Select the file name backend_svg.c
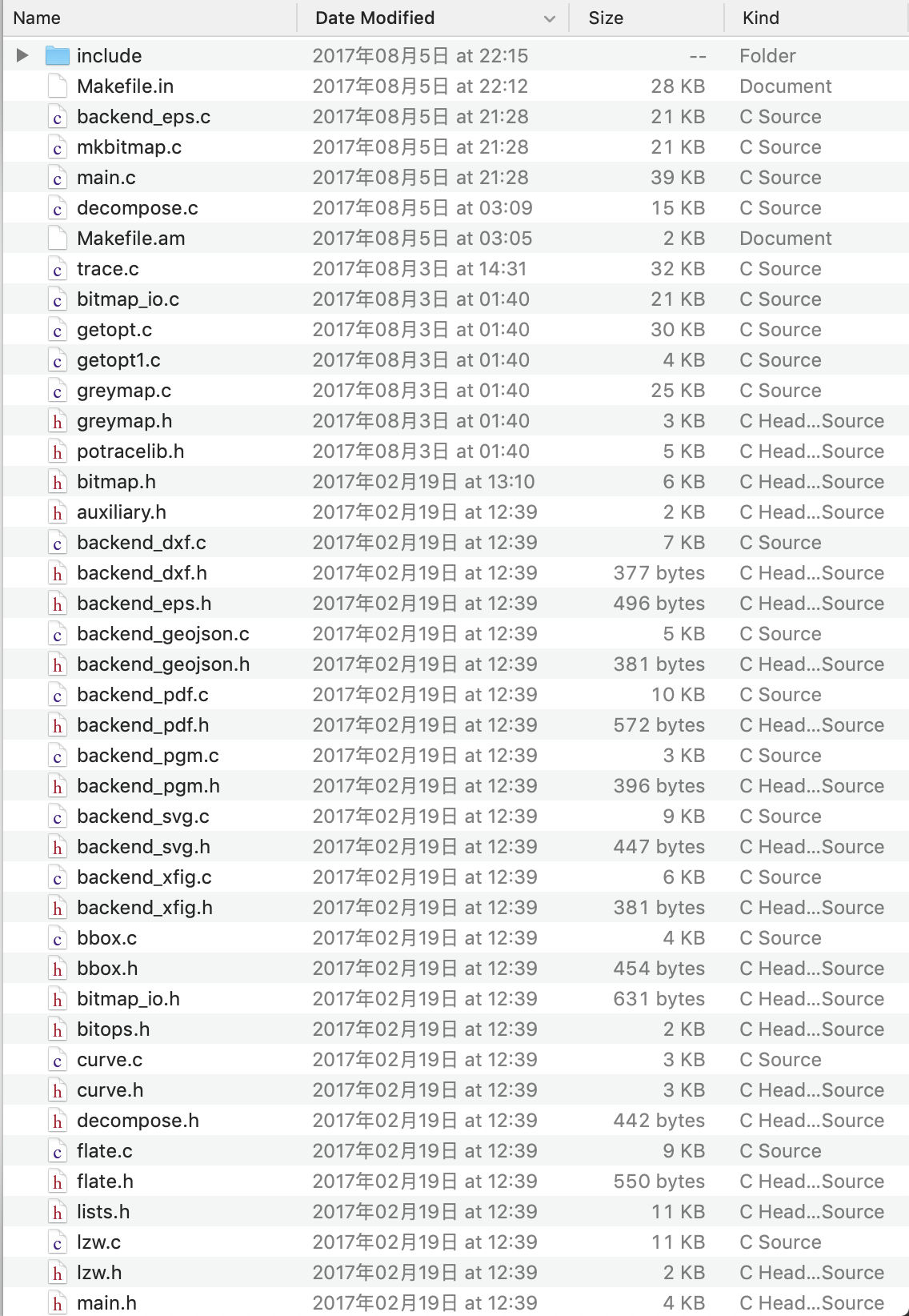The image size is (909, 1316). (143, 816)
